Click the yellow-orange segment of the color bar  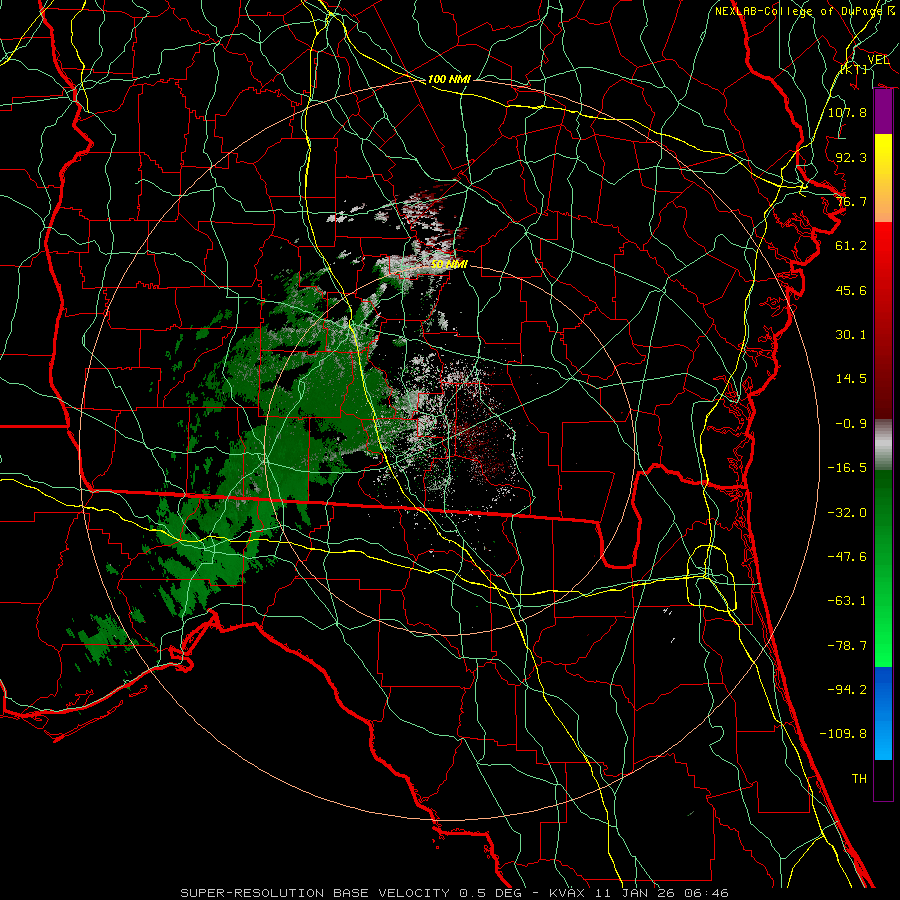click(883, 178)
